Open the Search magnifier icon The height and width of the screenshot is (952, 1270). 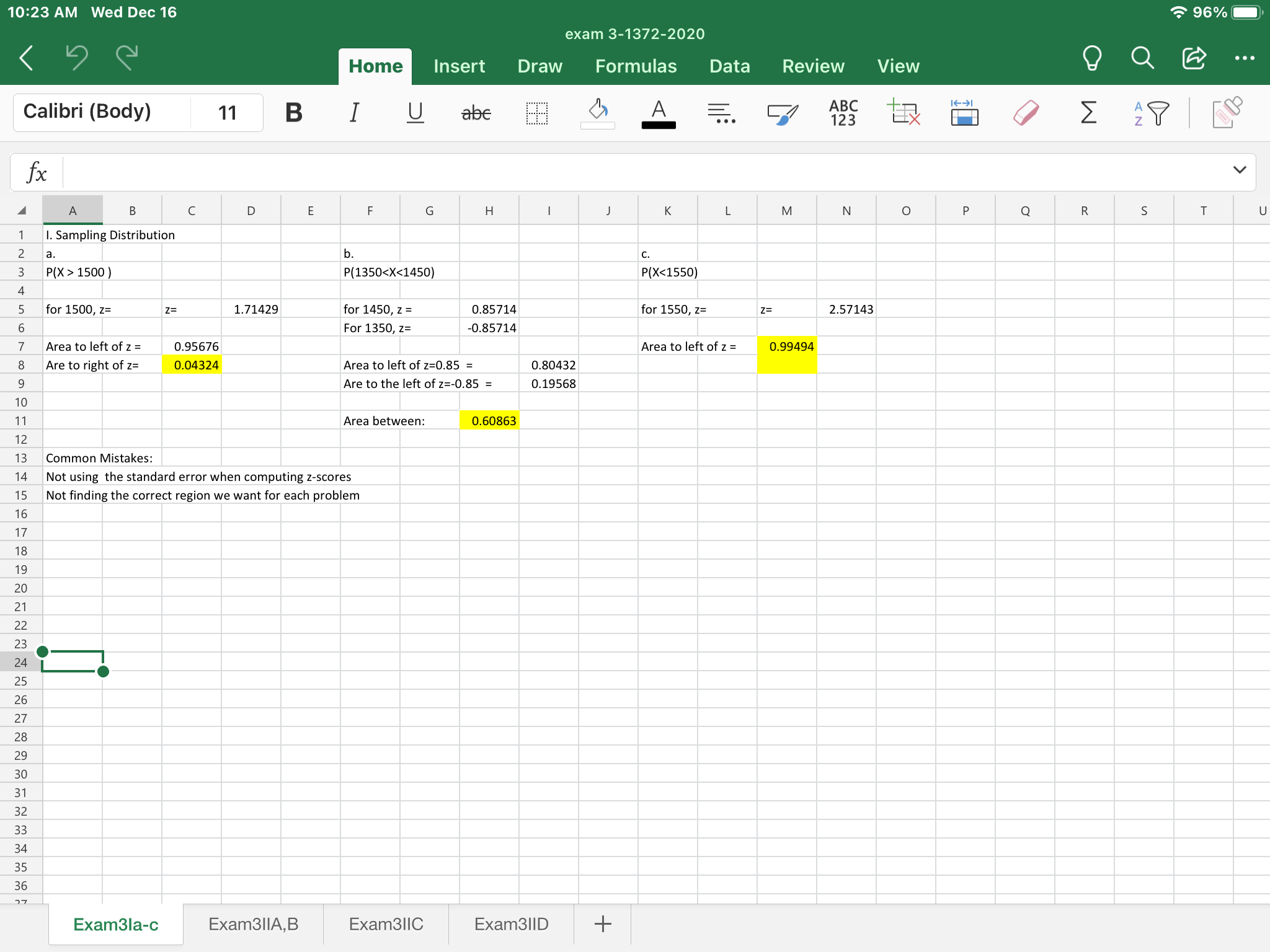tap(1142, 58)
